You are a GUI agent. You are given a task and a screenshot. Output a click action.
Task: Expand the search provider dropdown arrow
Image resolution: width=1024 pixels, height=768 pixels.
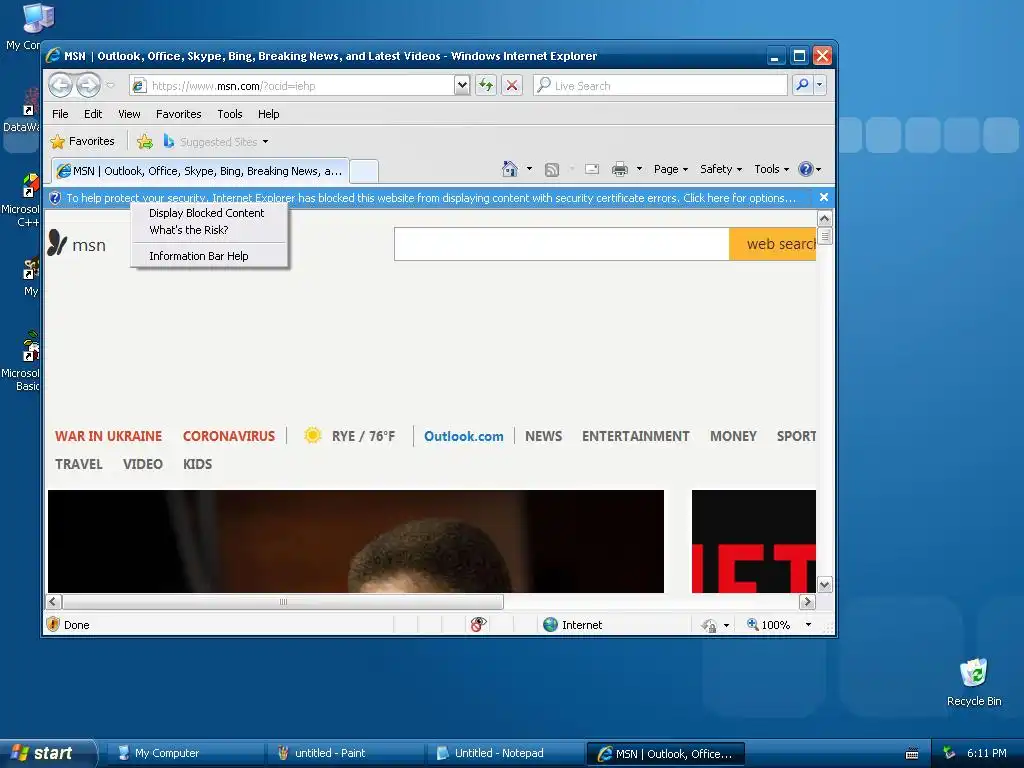point(820,85)
